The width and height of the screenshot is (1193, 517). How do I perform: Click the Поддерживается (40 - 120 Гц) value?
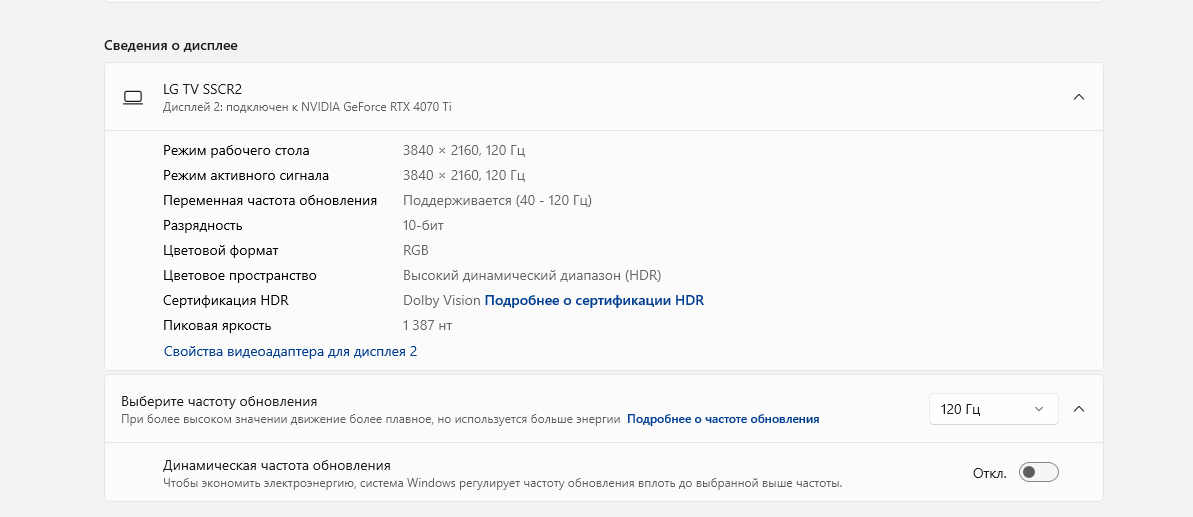(497, 200)
